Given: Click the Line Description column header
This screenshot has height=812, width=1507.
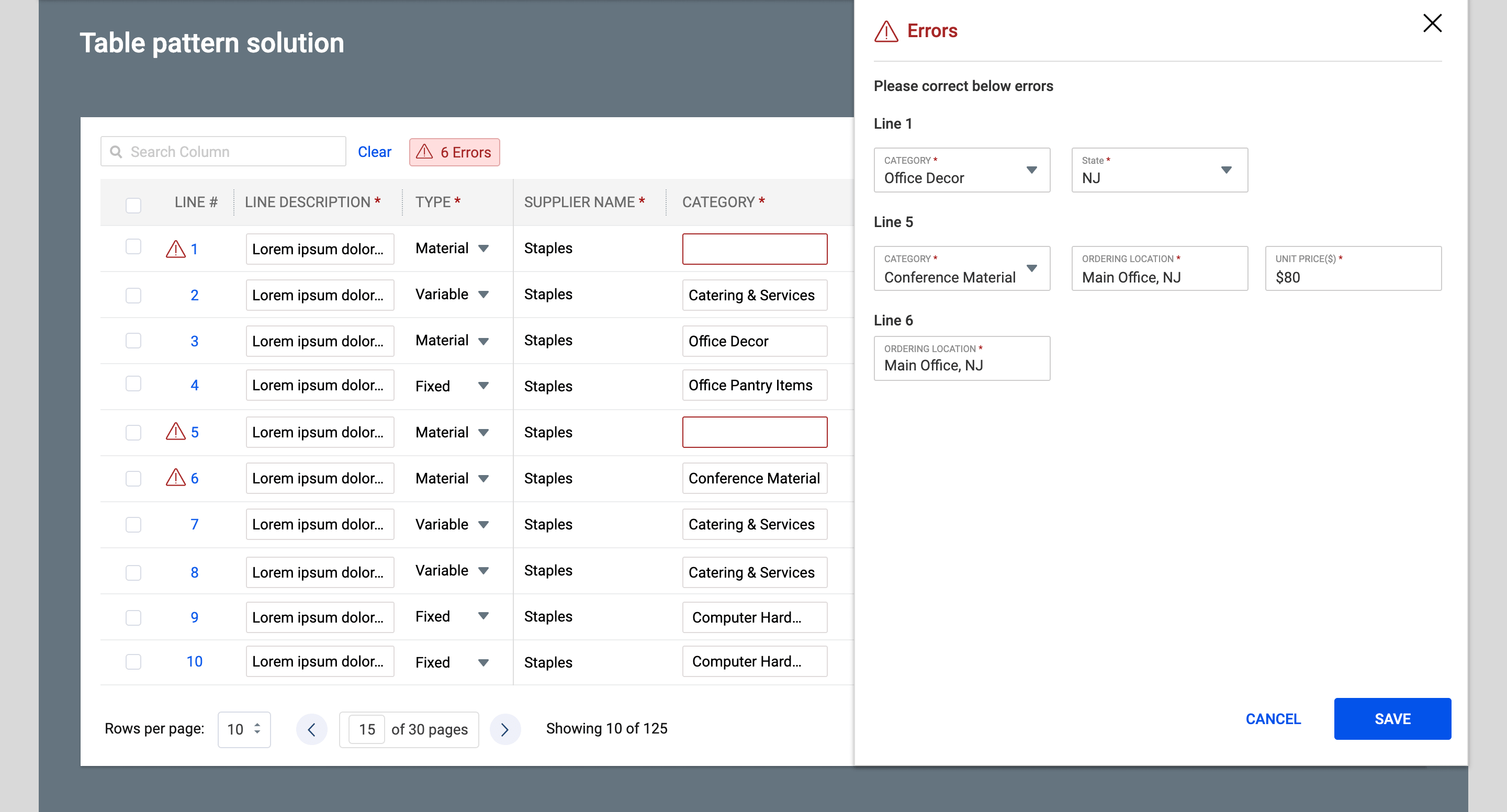Looking at the screenshot, I should pyautogui.click(x=312, y=202).
